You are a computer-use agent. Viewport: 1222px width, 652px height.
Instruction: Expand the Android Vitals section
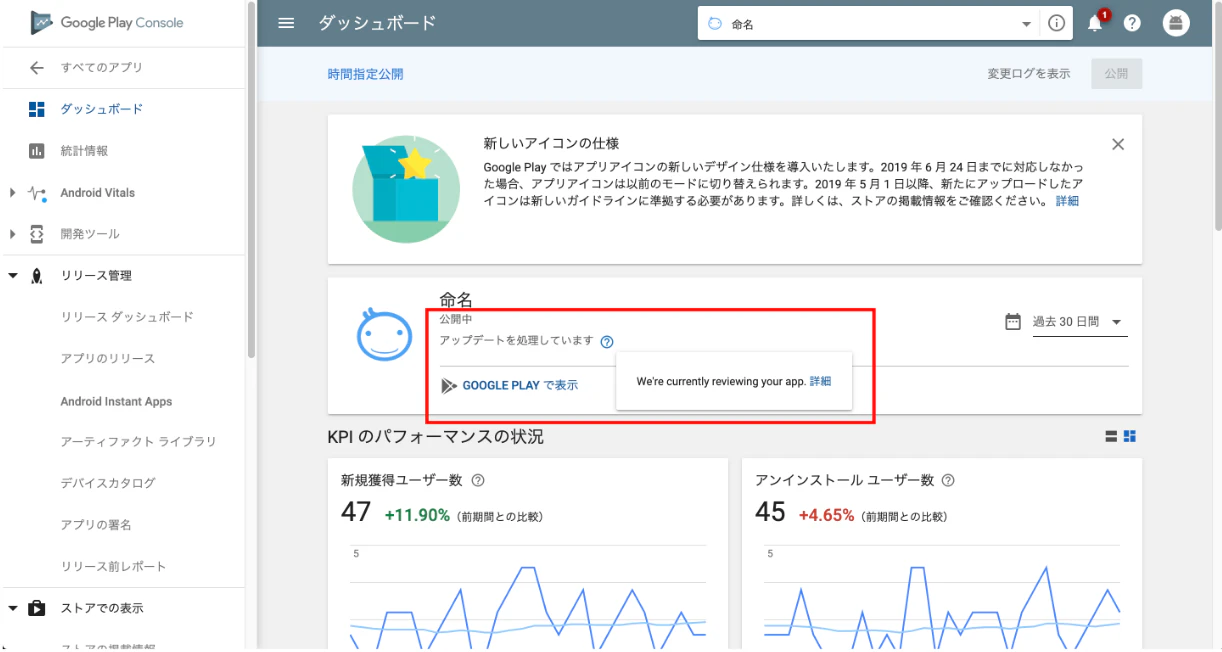tap(12, 193)
